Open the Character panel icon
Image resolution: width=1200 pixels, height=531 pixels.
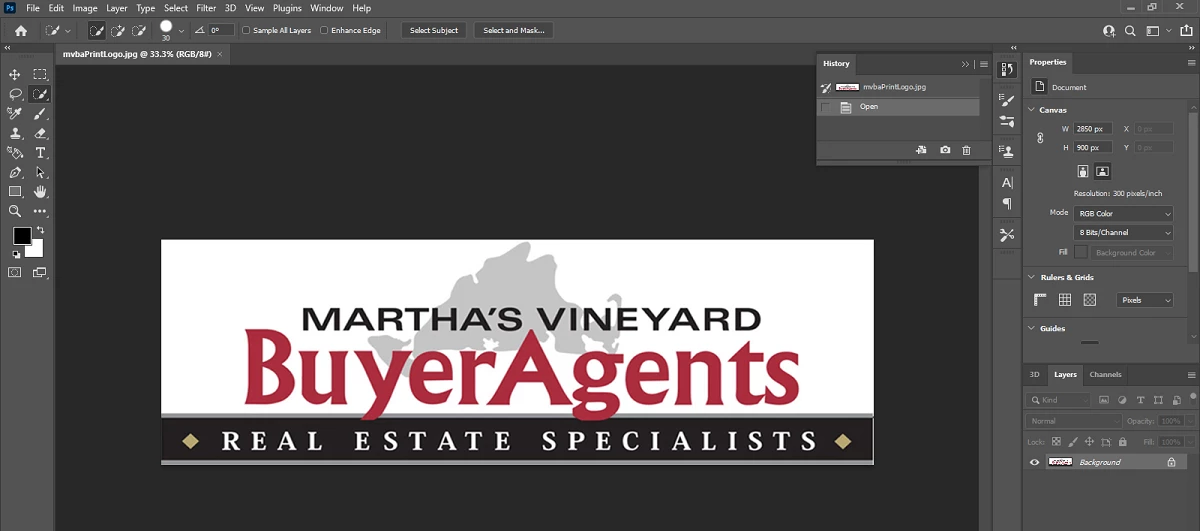pos(1007,183)
